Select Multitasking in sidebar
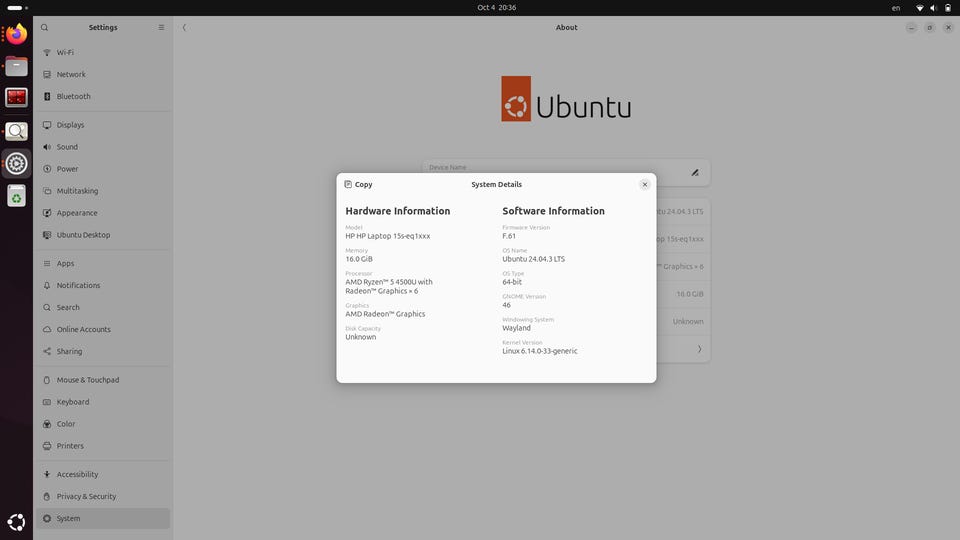The height and width of the screenshot is (540, 960). pyautogui.click(x=103, y=191)
